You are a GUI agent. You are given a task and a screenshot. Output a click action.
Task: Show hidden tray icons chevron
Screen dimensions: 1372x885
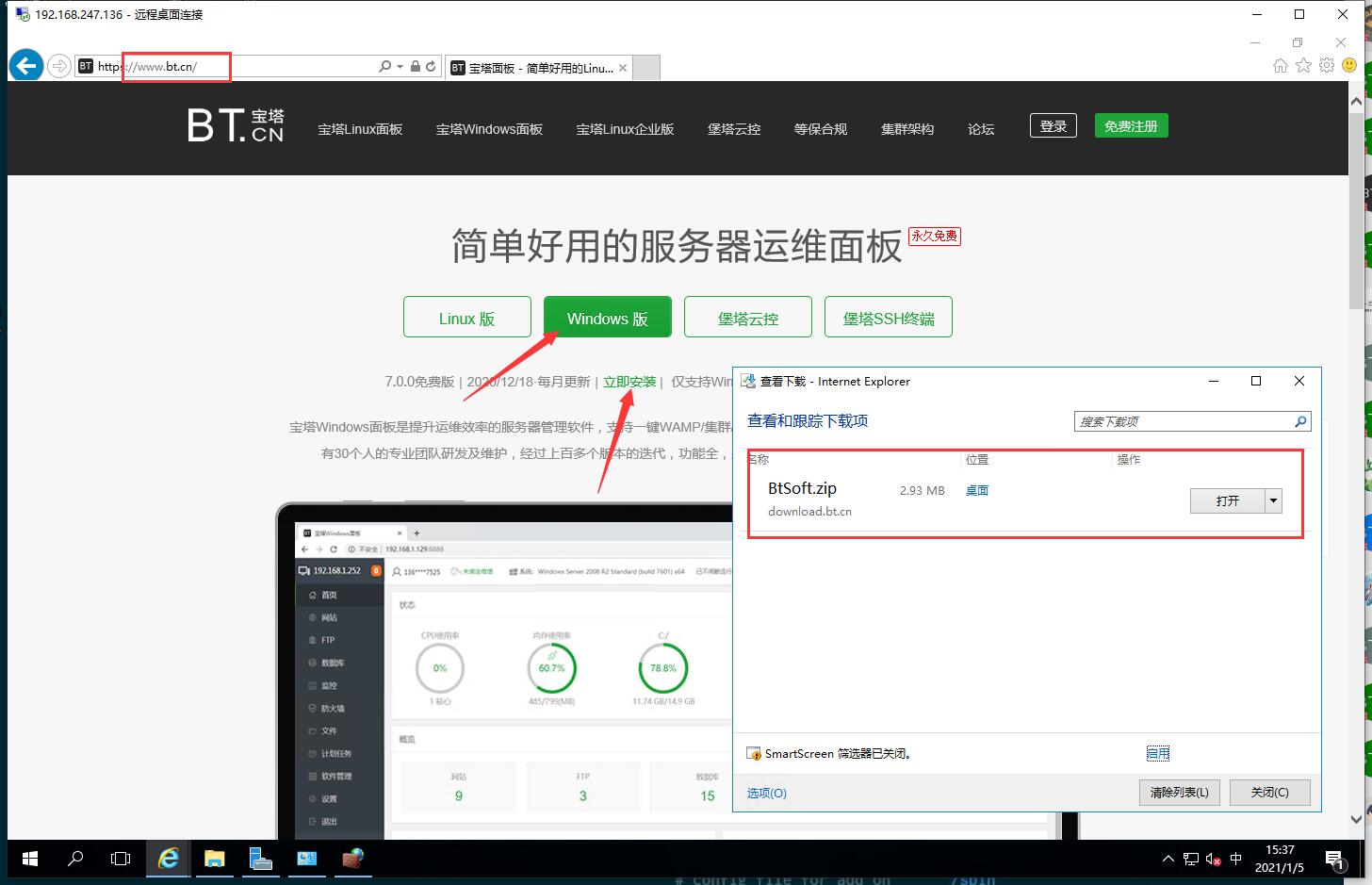[x=1168, y=859]
